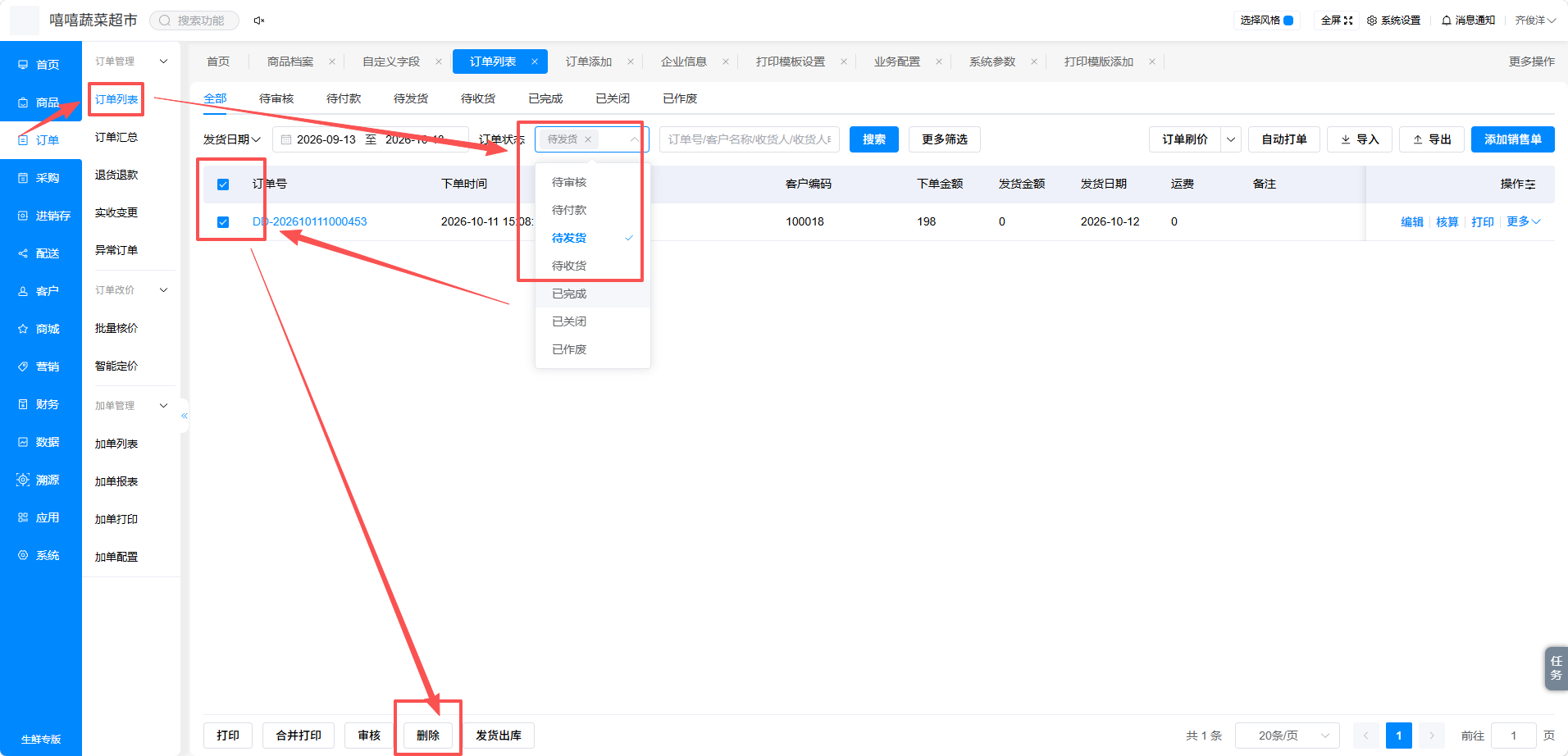Open the 配送 sidebar module
Screen dimensions: 1568x756
point(40,253)
